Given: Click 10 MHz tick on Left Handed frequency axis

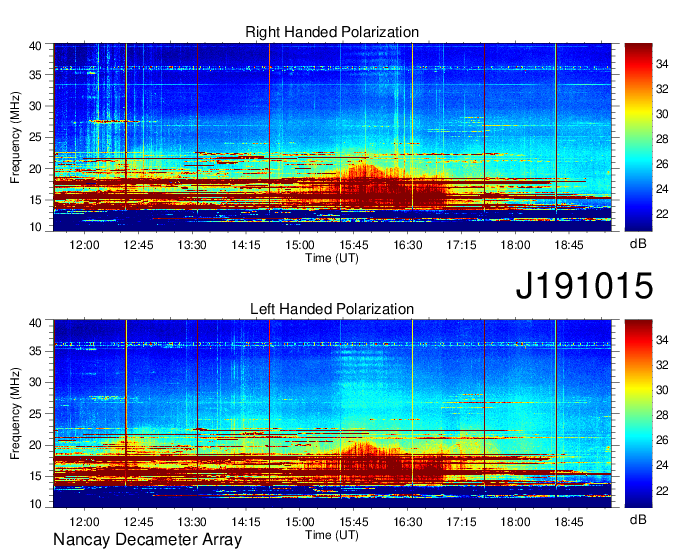Looking at the screenshot, I should (x=35, y=503).
